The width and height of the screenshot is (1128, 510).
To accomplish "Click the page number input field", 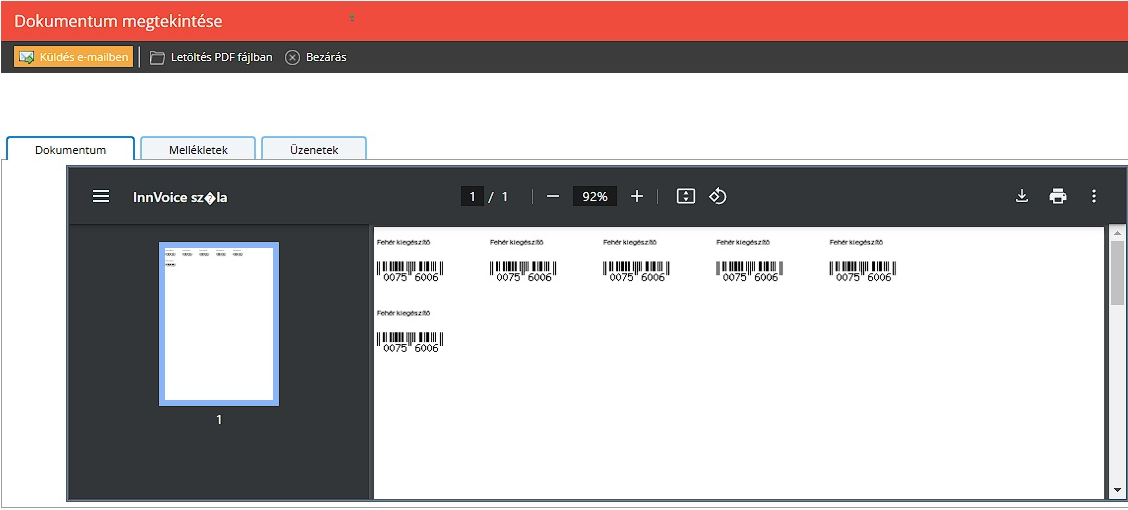I will point(473,196).
